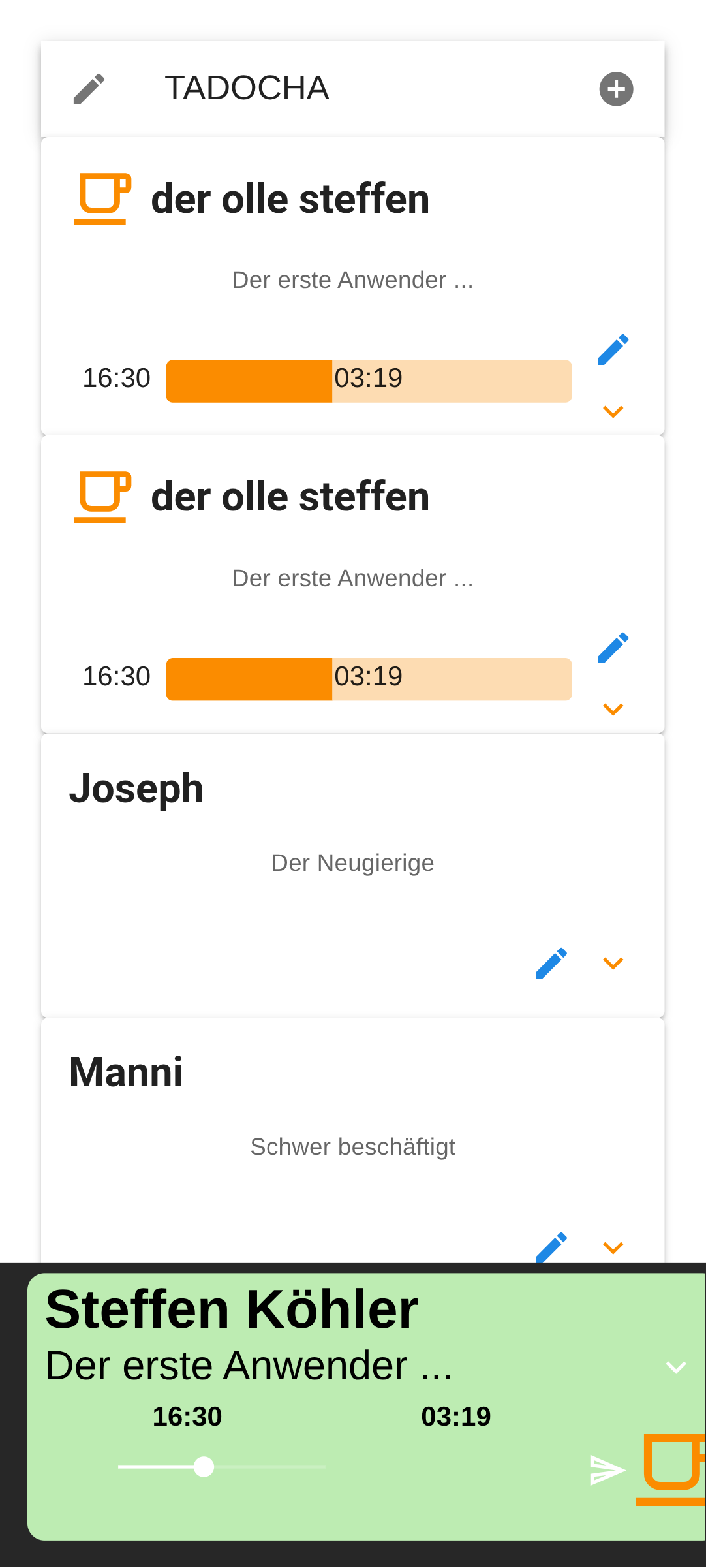The width and height of the screenshot is (706, 1568).
Task: Open the Joseph card title
Action: (136, 789)
